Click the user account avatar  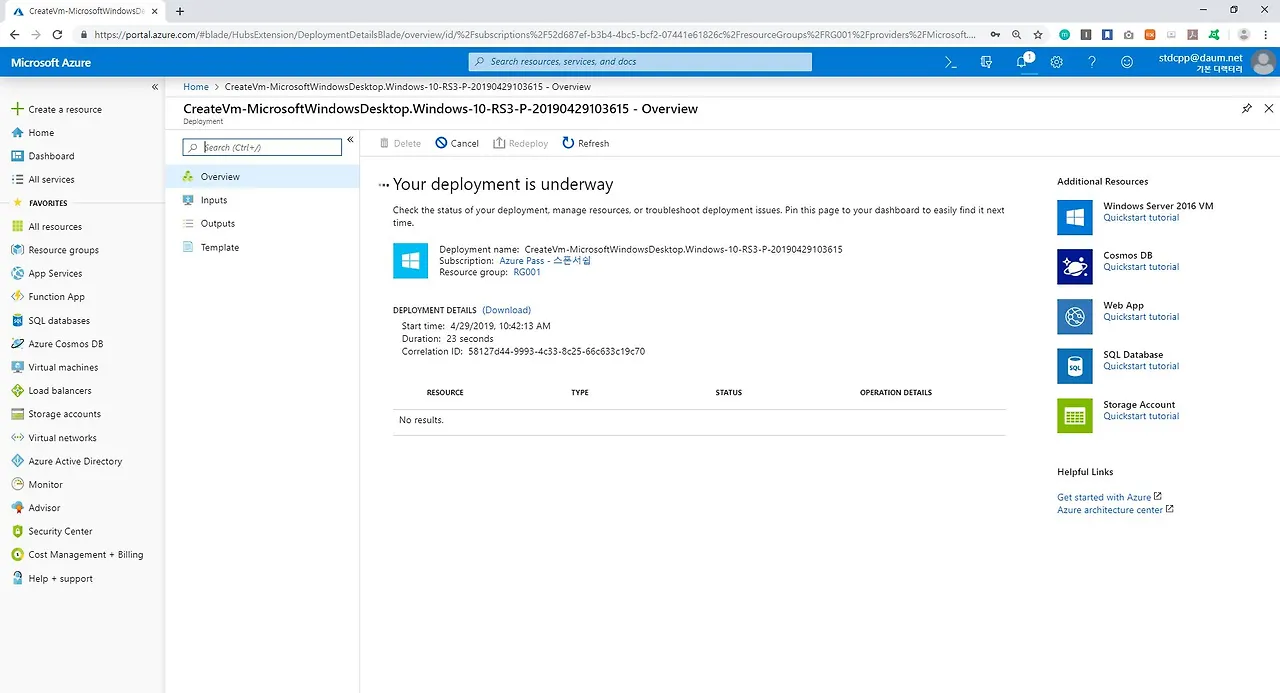click(x=1264, y=62)
